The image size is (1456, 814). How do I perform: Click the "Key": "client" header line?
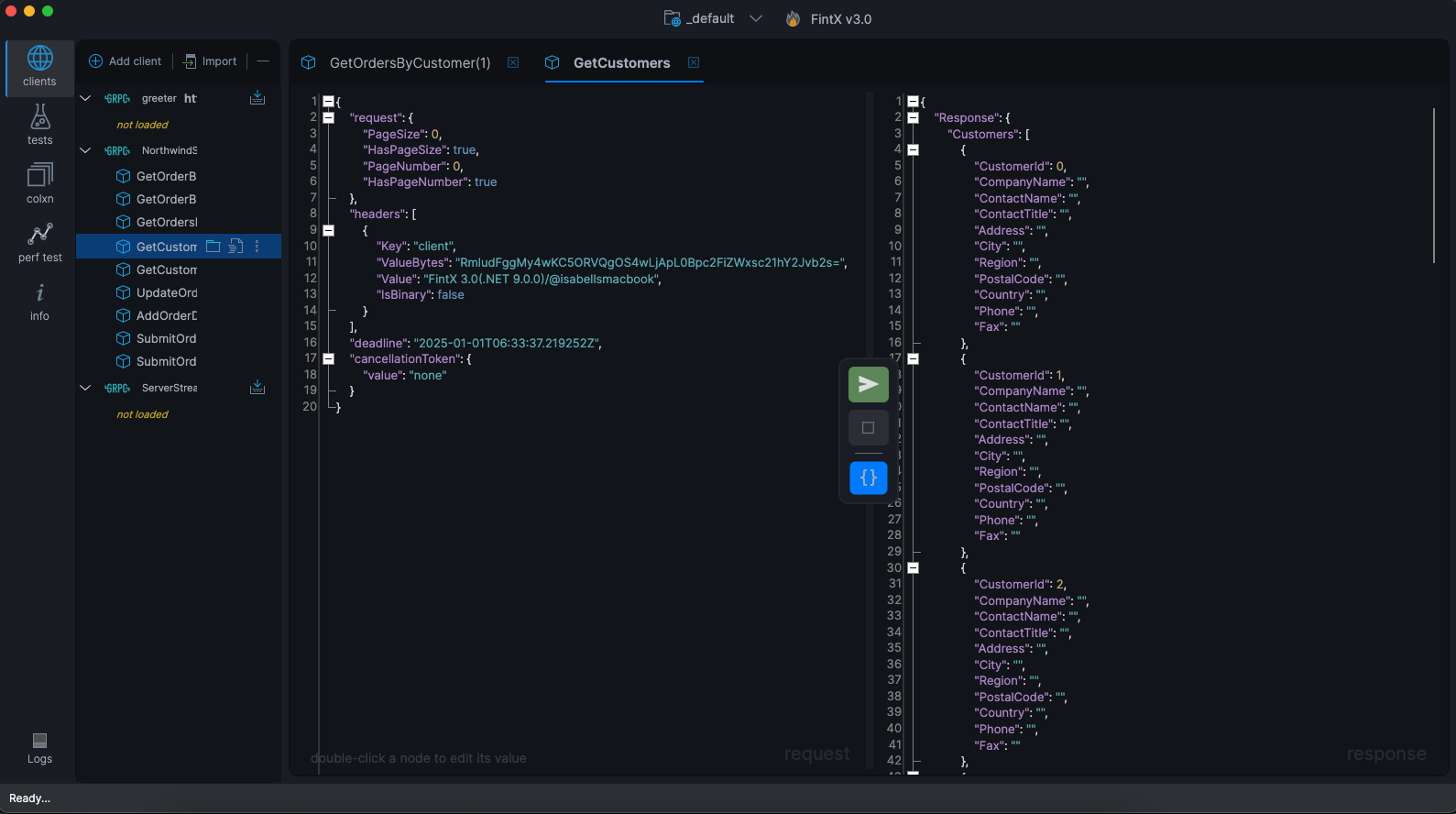pyautogui.click(x=415, y=246)
